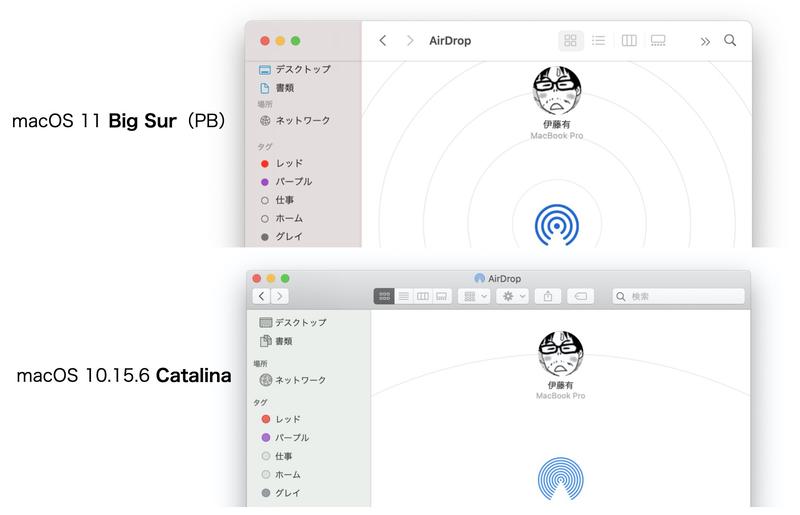Select list view in Big Sur toolbar
The width and height of the screenshot is (800, 515).
tap(598, 40)
